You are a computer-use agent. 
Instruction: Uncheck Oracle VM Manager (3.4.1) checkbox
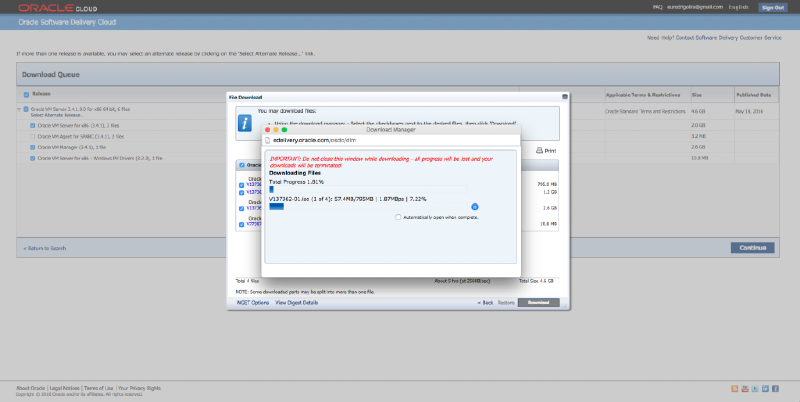click(33, 147)
